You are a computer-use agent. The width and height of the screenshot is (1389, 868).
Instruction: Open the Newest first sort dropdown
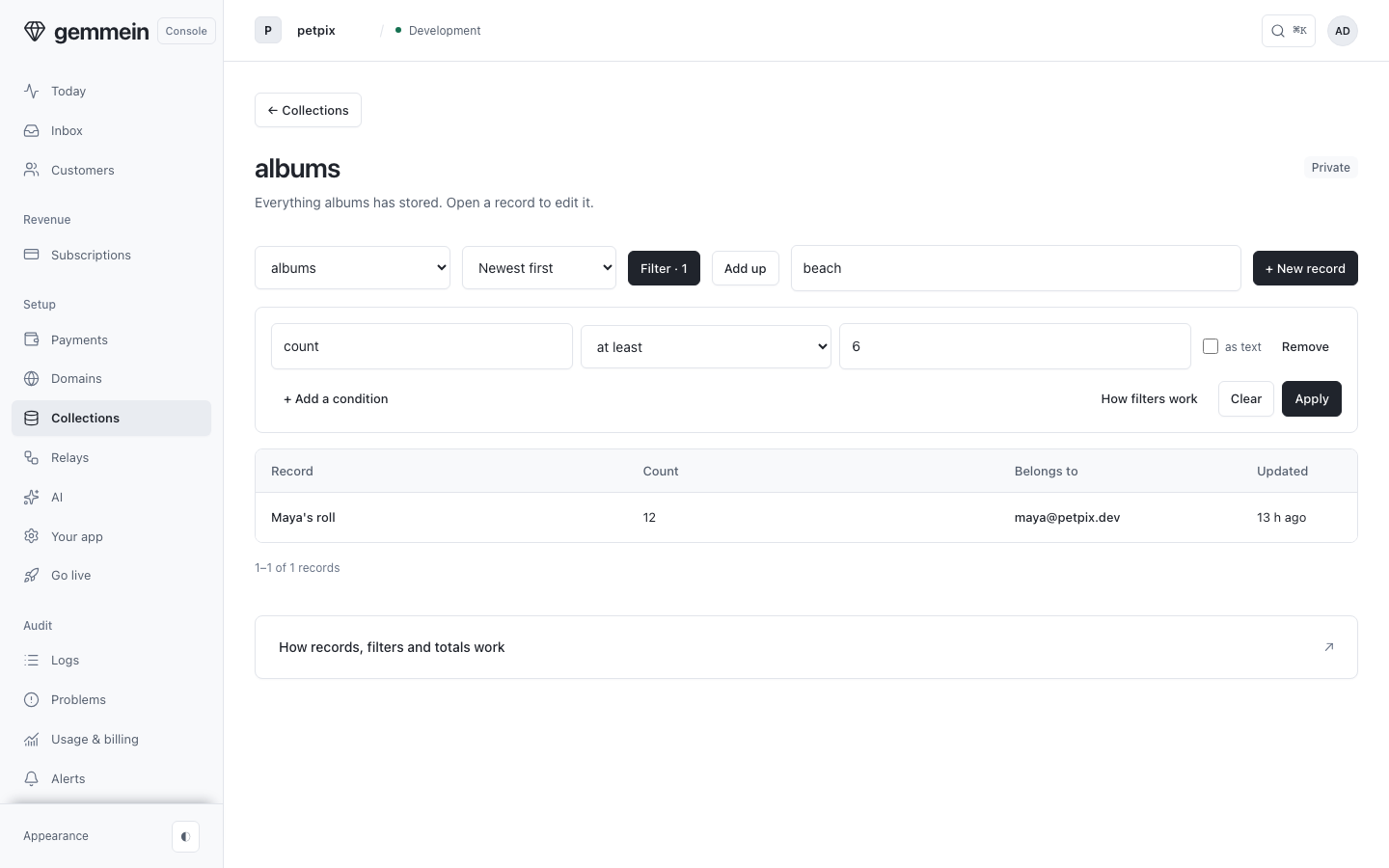tap(539, 267)
